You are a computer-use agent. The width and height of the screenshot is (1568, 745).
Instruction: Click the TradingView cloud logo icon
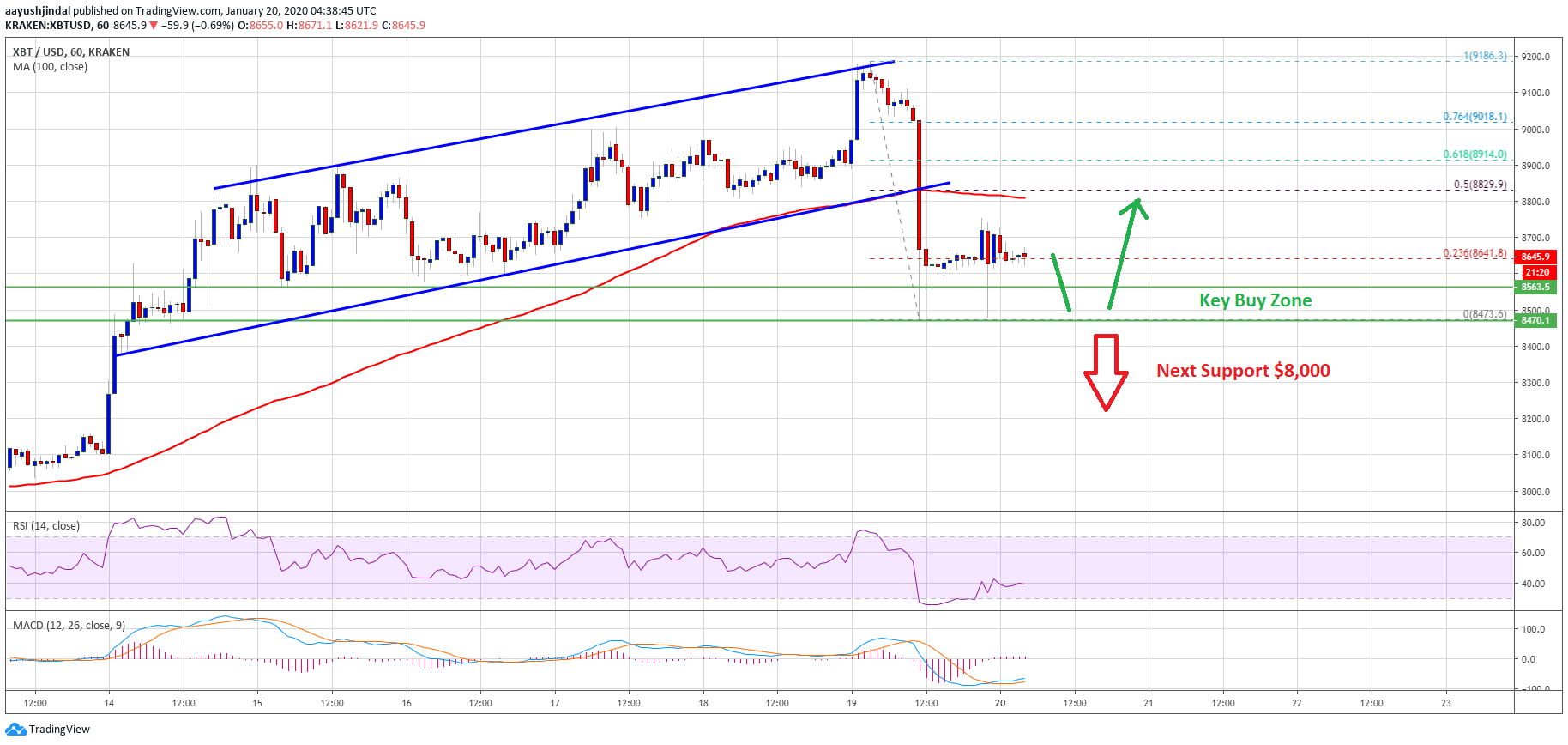coord(15,730)
